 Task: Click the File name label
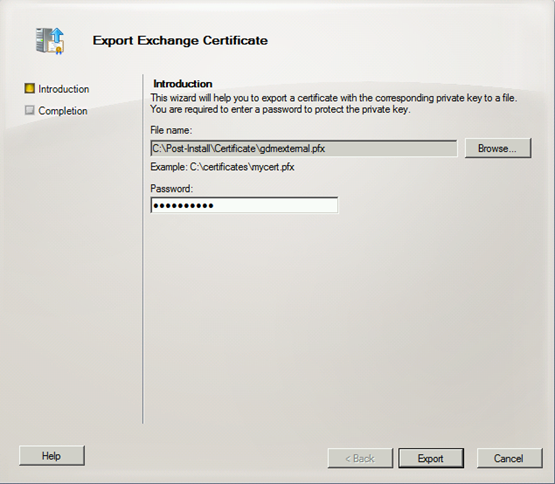[x=171, y=130]
